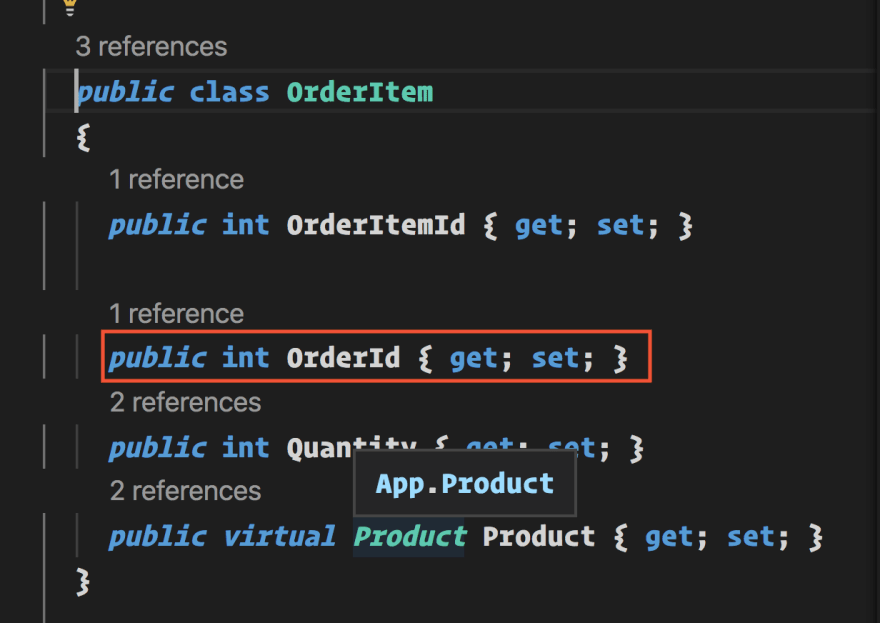Open 2 references above Product property
The image size is (880, 623).
[x=186, y=491]
